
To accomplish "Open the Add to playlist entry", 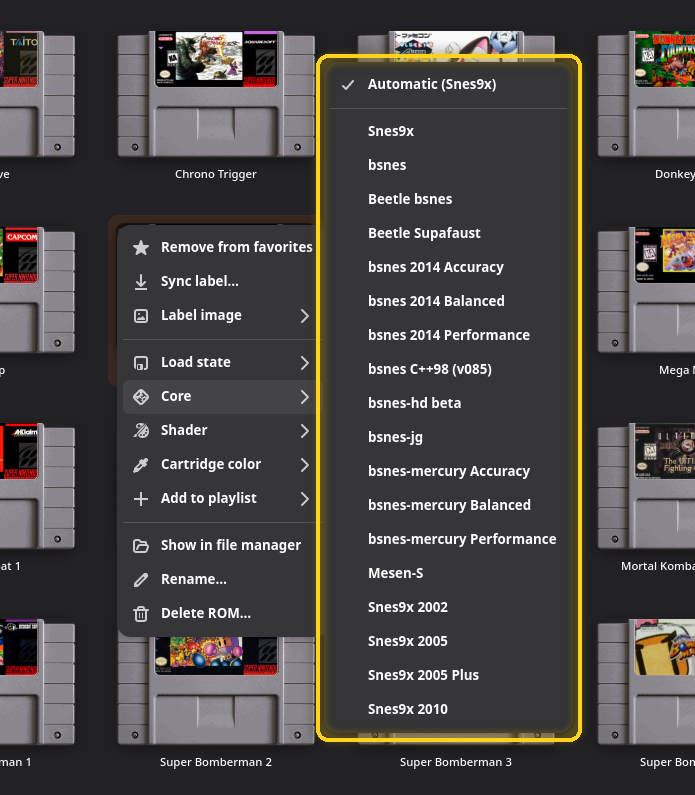I will [221, 498].
